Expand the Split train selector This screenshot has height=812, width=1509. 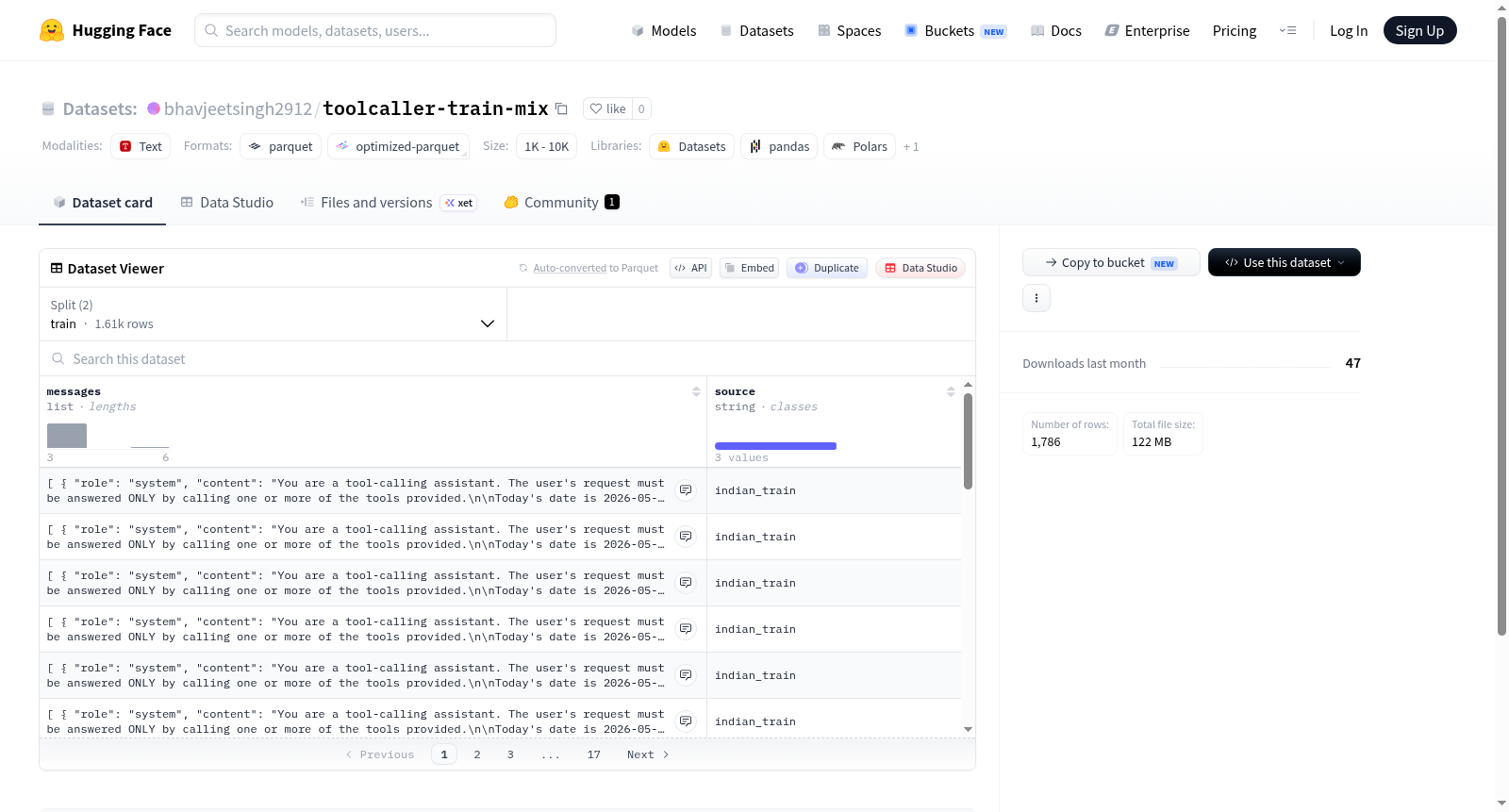pyautogui.click(x=273, y=314)
